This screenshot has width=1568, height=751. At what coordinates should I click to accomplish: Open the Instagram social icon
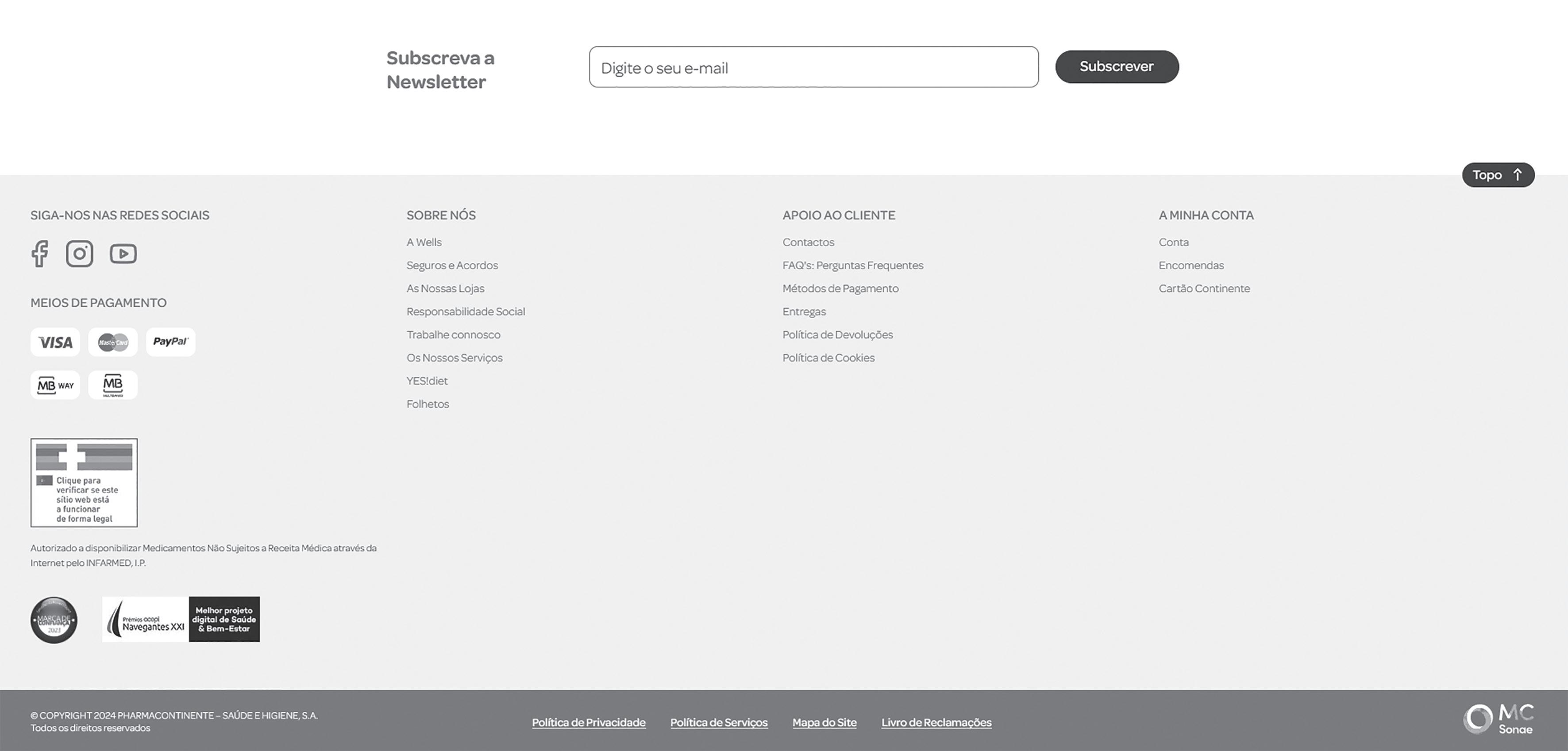click(x=80, y=254)
